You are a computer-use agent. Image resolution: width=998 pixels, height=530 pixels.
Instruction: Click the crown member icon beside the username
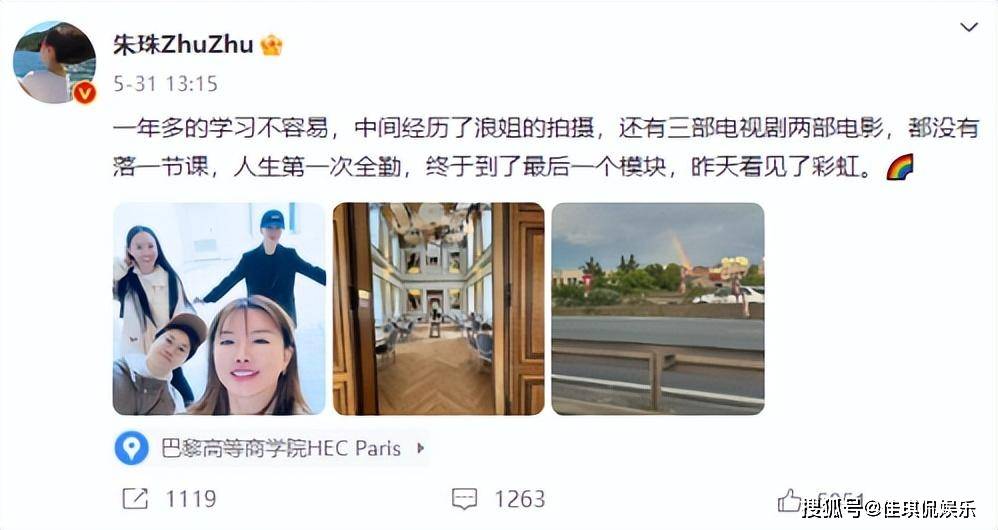[272, 45]
